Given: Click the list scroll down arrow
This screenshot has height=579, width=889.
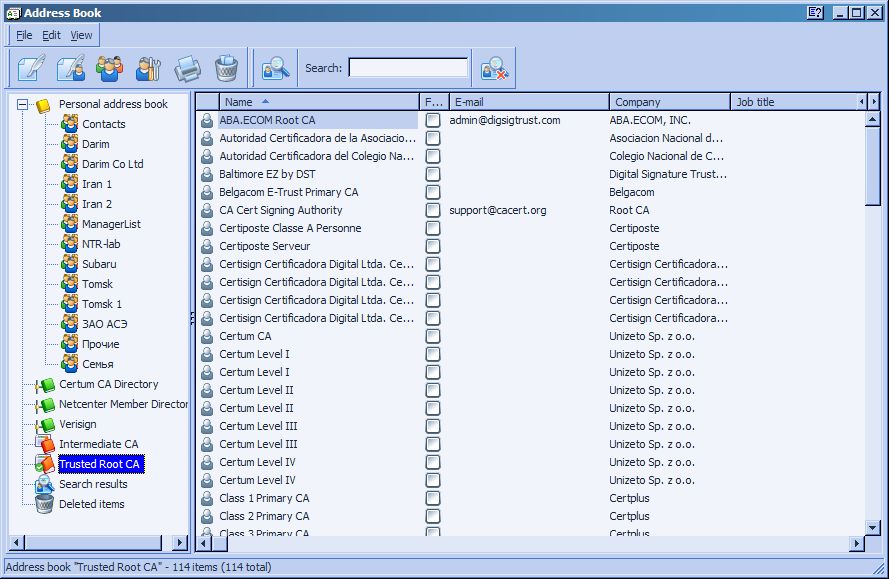Looking at the screenshot, I should point(873,528).
